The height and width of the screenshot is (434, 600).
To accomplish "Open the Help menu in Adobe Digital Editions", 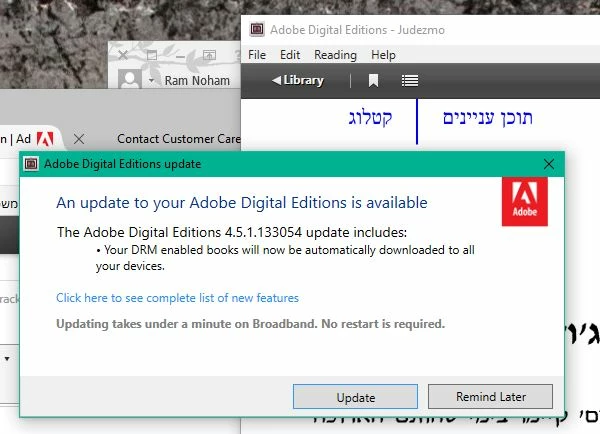I will 383,55.
